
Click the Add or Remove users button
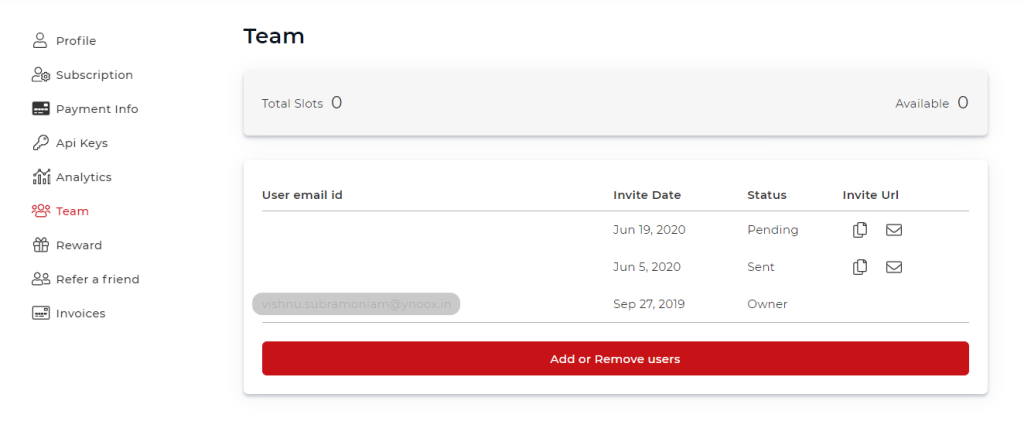point(615,358)
